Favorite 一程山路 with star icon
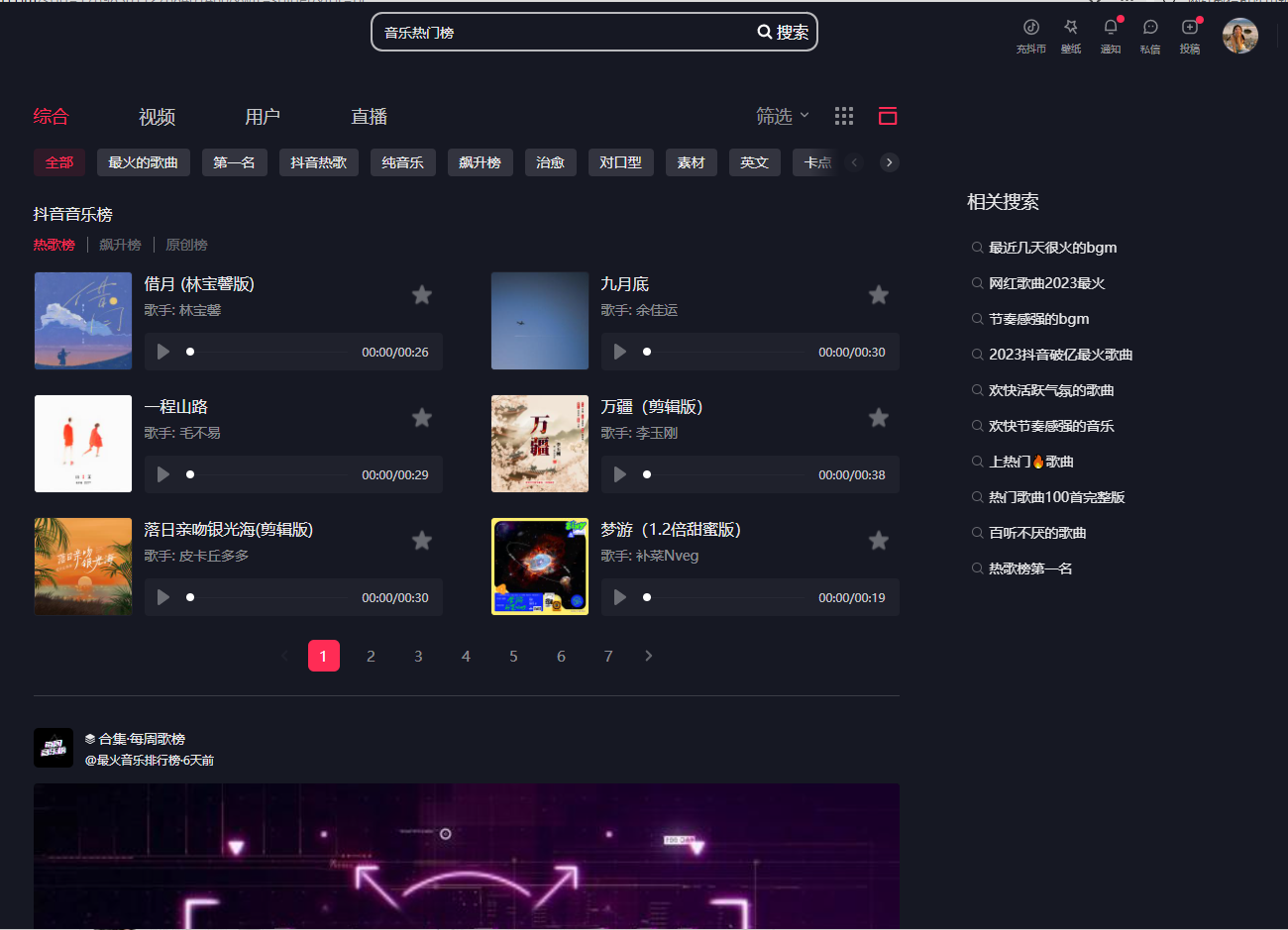The width and height of the screenshot is (1288, 930). (x=422, y=417)
